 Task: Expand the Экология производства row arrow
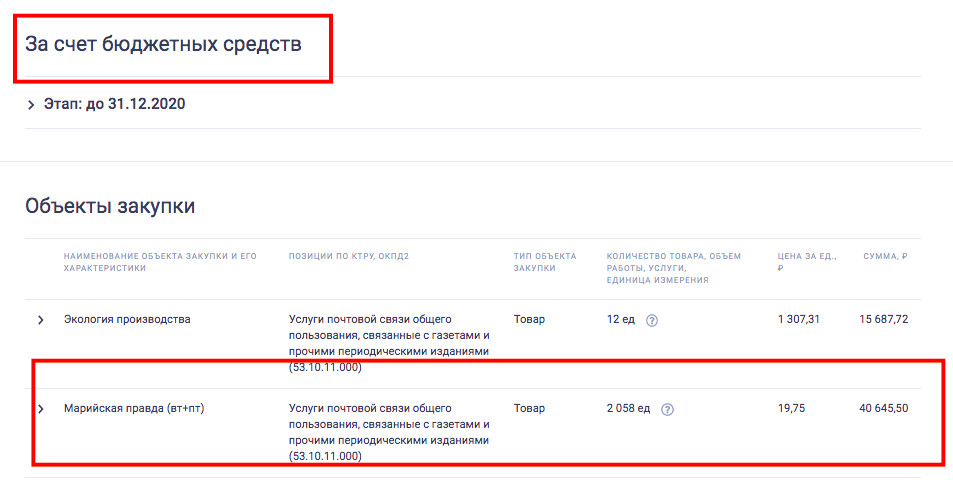coord(41,320)
